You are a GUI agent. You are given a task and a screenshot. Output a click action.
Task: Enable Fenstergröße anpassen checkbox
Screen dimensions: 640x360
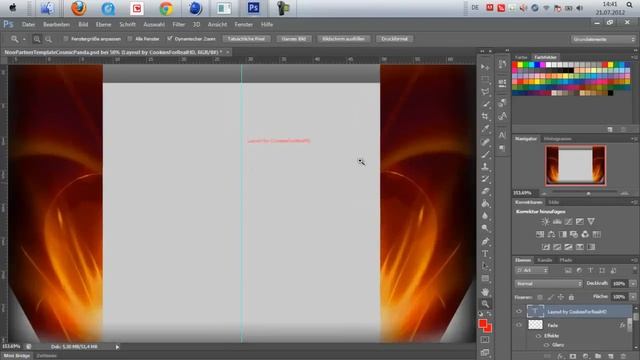66,39
